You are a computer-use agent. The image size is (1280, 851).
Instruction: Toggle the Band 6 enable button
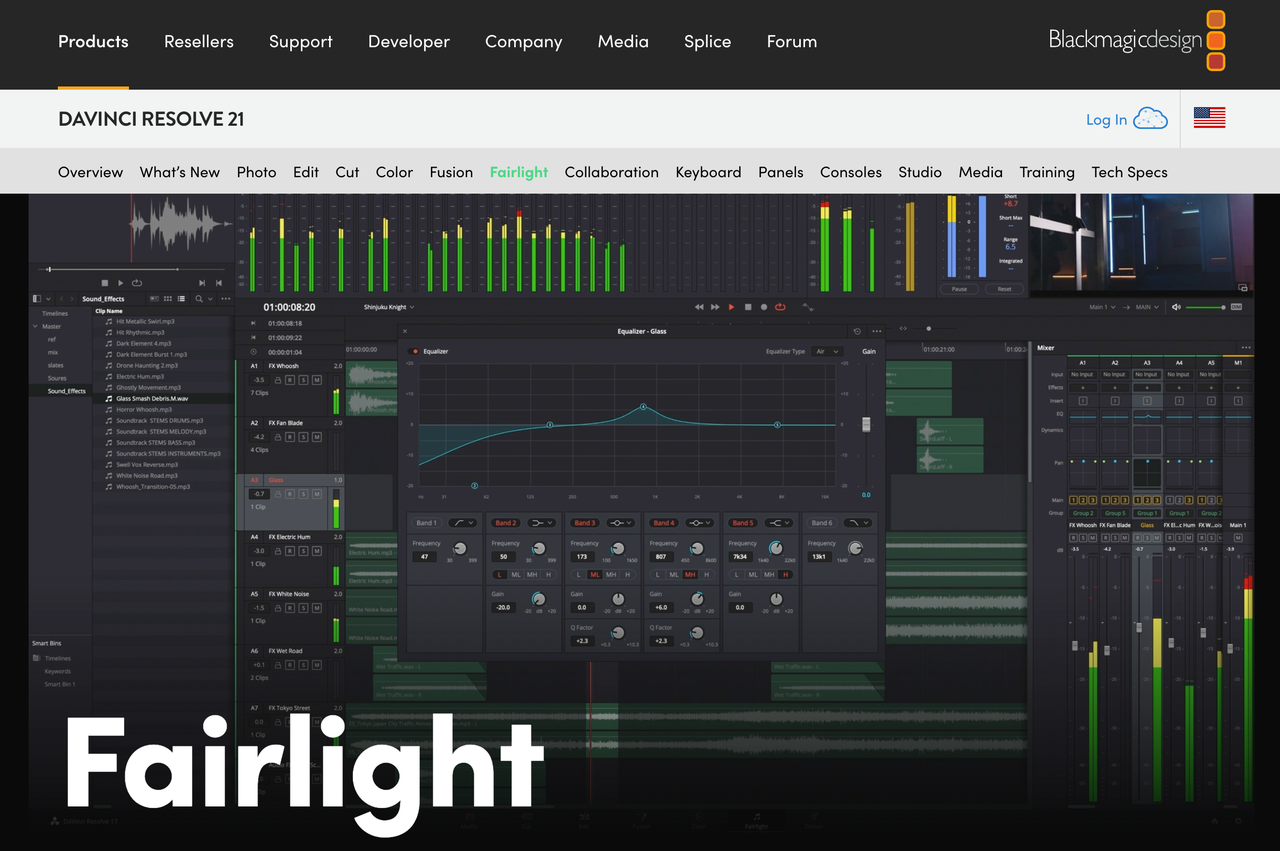821,522
